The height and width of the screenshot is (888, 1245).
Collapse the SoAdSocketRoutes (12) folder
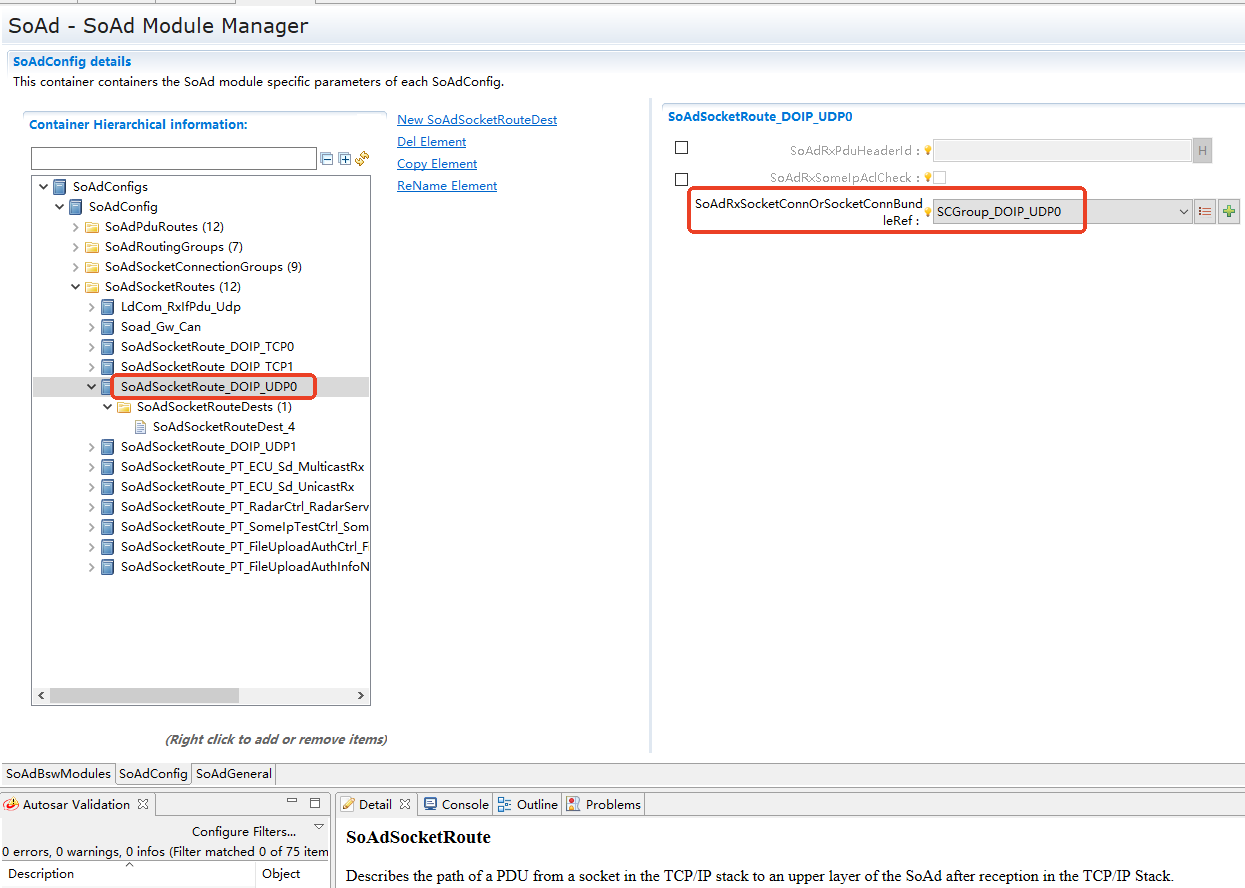77,287
